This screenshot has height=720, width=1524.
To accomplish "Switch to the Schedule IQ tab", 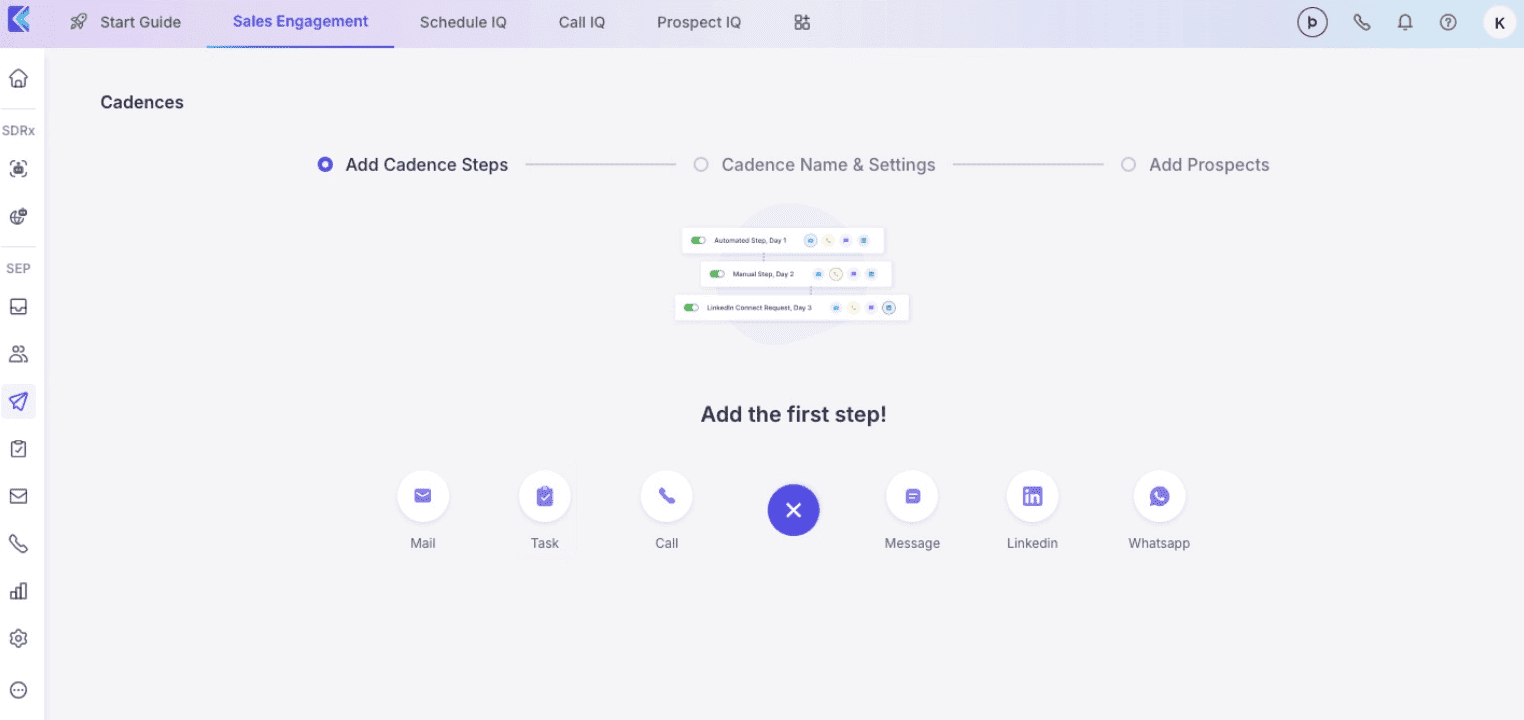I will (463, 22).
